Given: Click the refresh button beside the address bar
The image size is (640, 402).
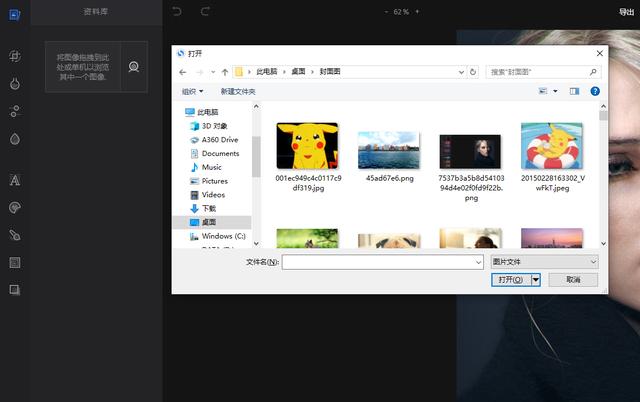Looking at the screenshot, I should 474,72.
